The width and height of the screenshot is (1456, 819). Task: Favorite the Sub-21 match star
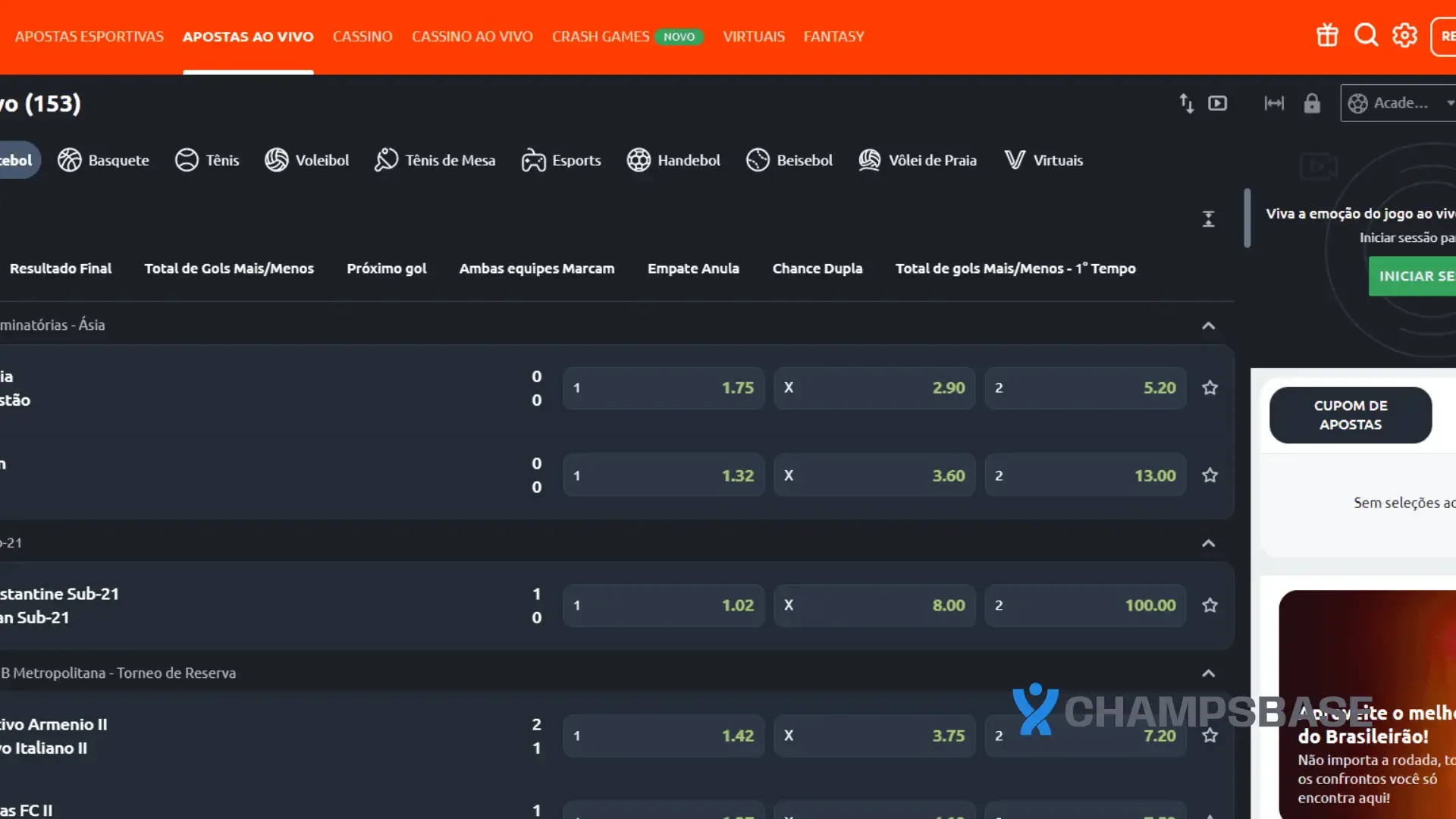tap(1210, 605)
